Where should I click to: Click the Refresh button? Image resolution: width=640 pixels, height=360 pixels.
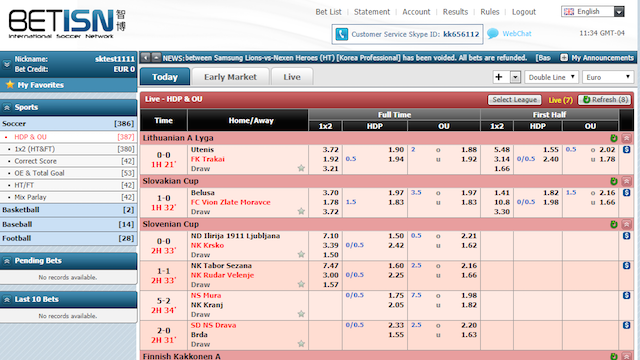pyautogui.click(x=604, y=100)
